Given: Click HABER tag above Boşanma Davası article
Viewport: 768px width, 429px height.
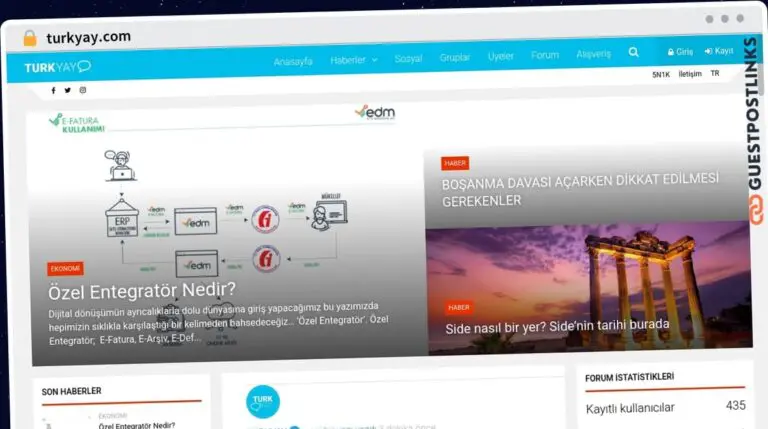Looking at the screenshot, I should [455, 163].
